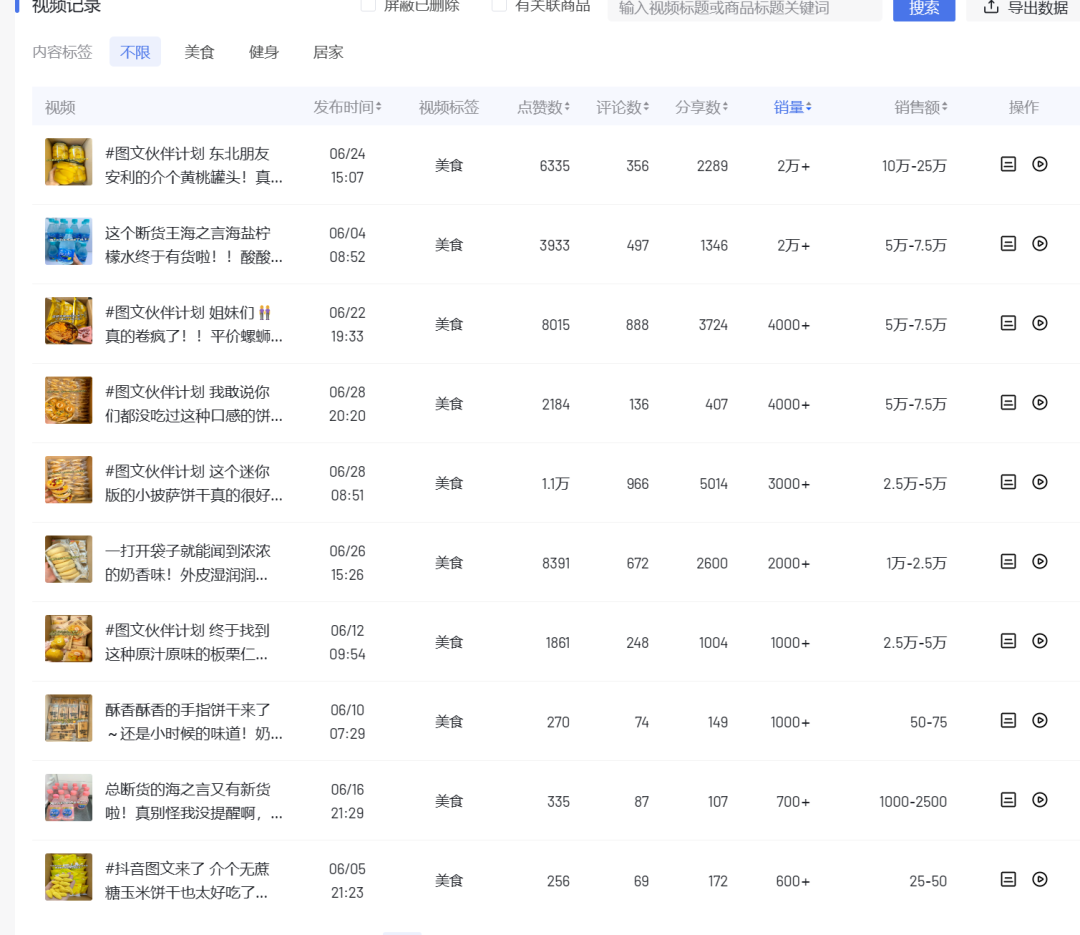Select the 健身 tag tab
The height and width of the screenshot is (935, 1080).
pos(263,52)
